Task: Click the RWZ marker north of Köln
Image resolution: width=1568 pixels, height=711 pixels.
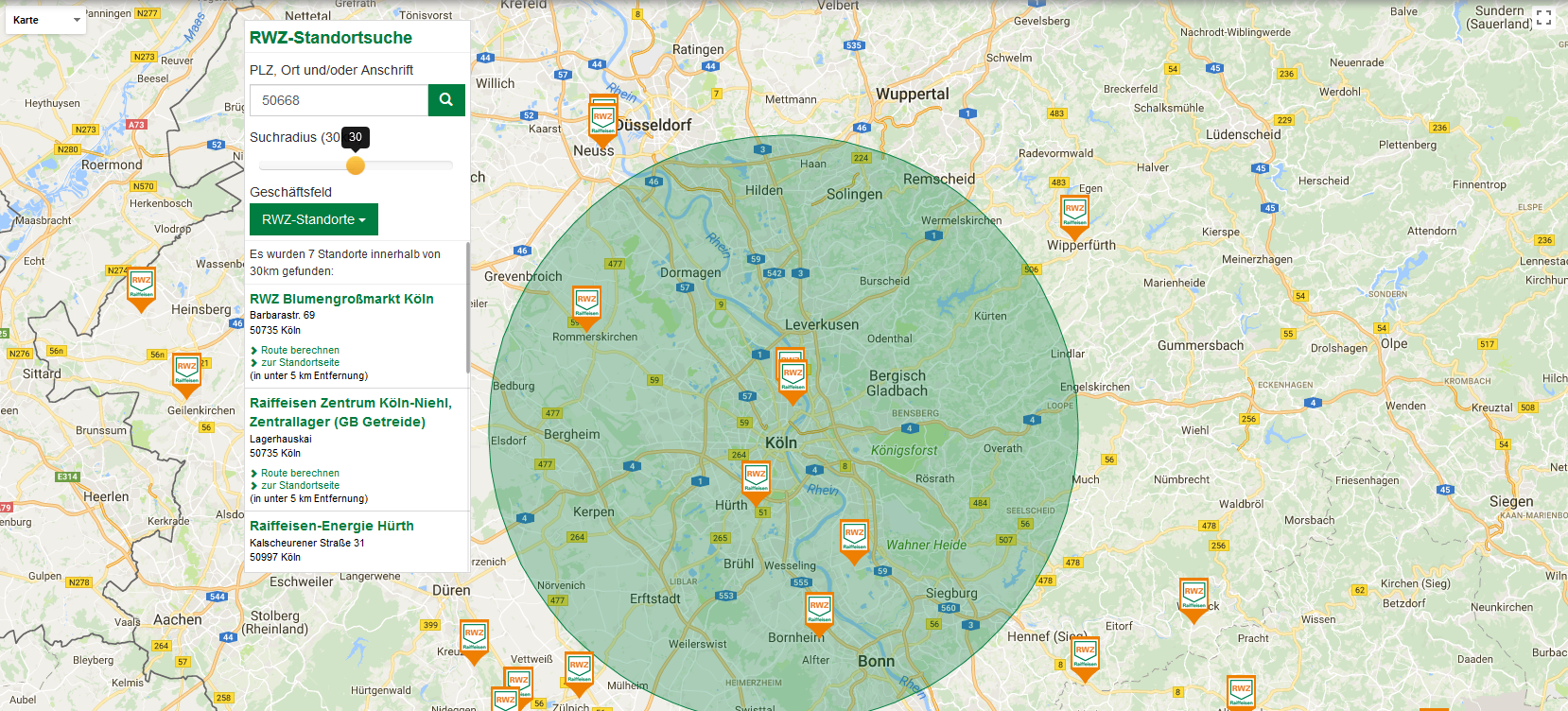Action: point(793,378)
